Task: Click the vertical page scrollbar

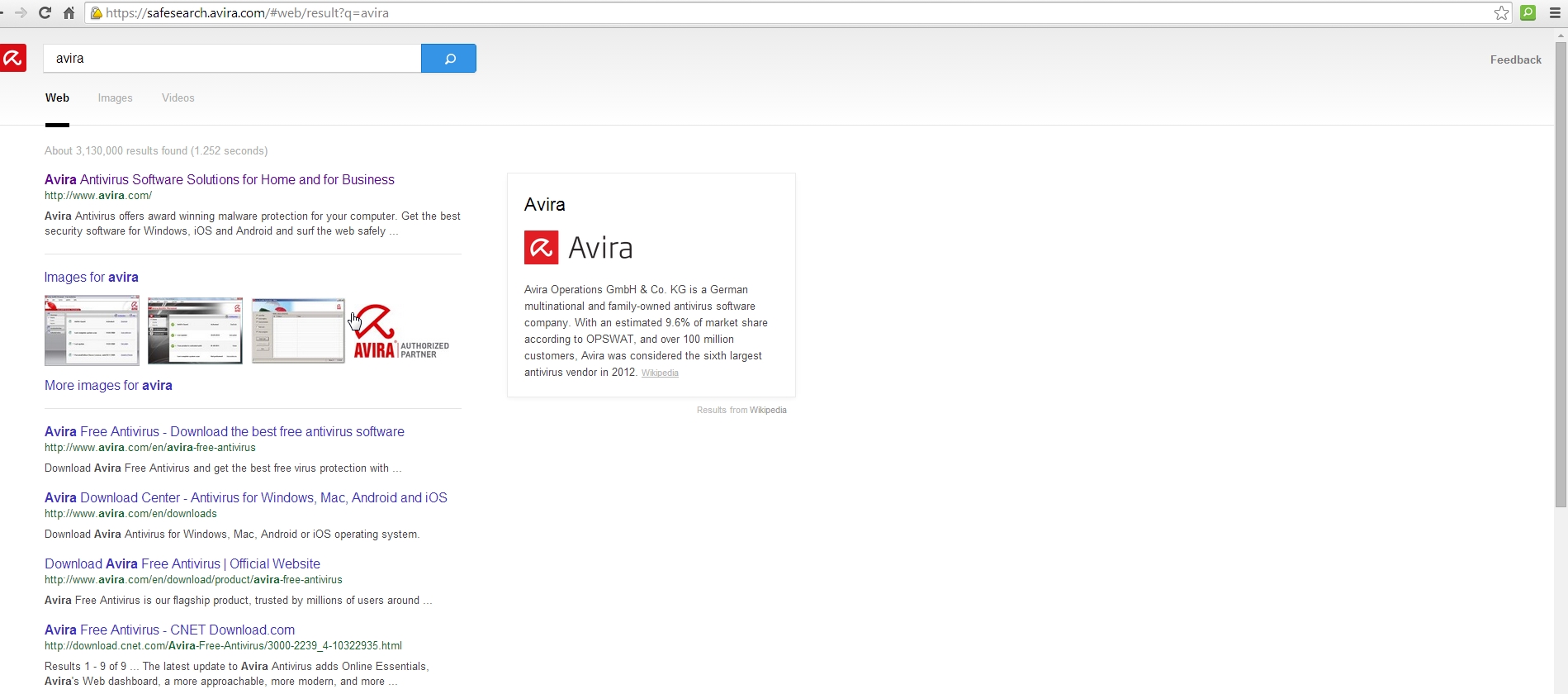Action: click(x=1561, y=273)
